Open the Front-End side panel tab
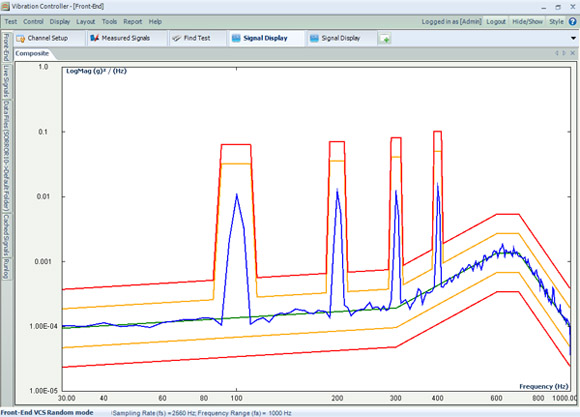The image size is (580, 417). click(6, 47)
